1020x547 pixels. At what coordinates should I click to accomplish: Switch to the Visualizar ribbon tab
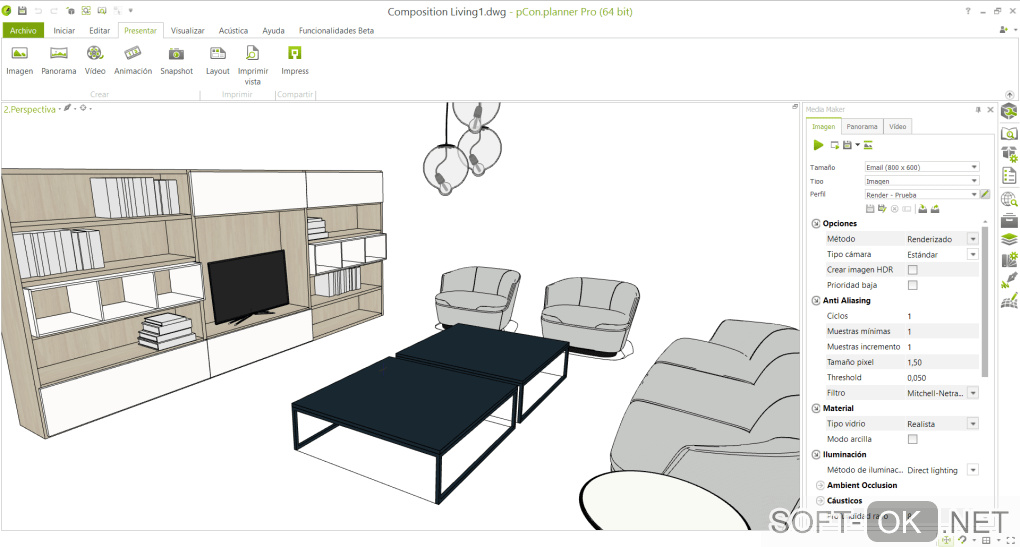click(187, 31)
